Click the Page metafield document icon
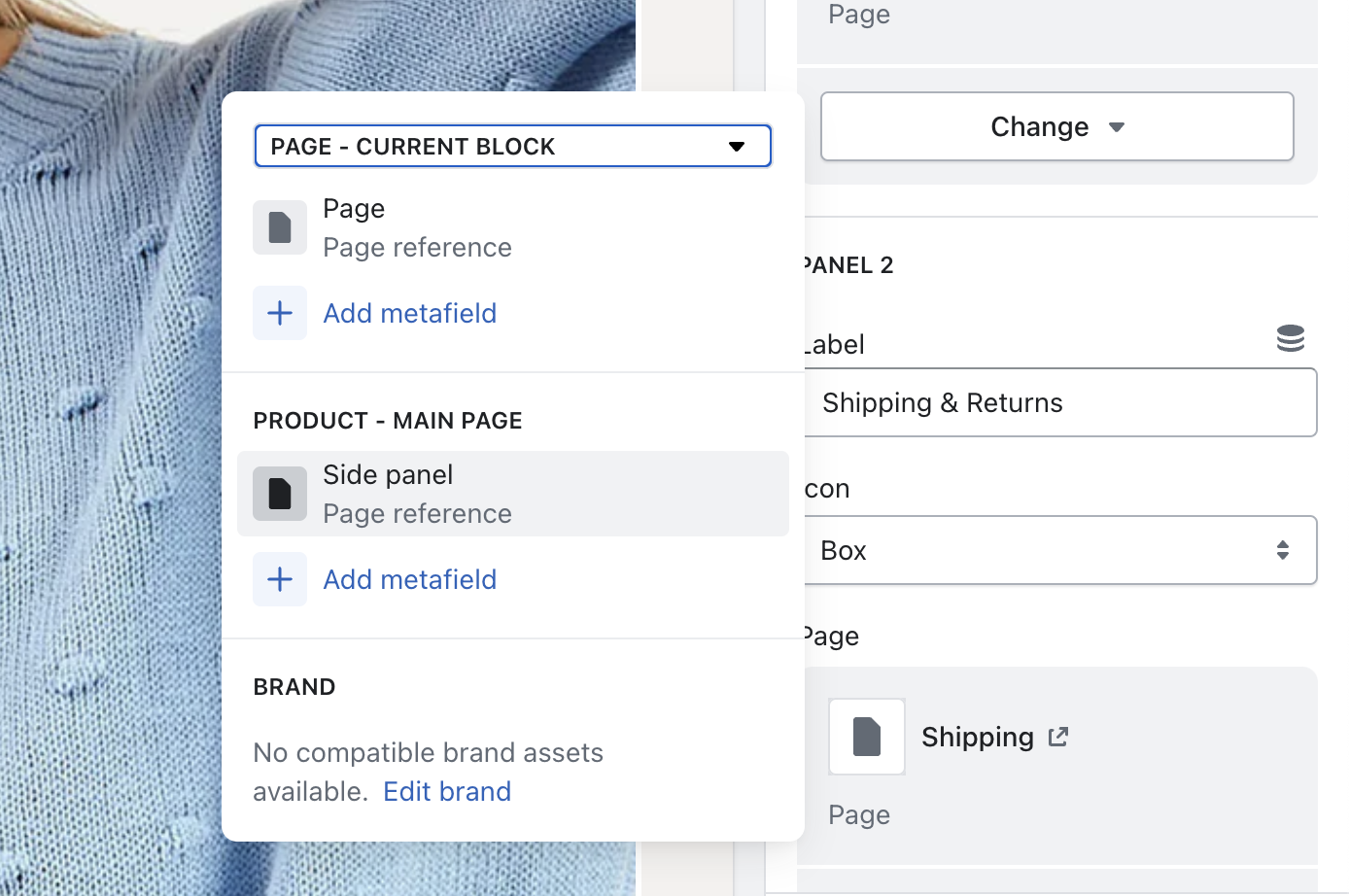The height and width of the screenshot is (896, 1349). click(x=280, y=227)
